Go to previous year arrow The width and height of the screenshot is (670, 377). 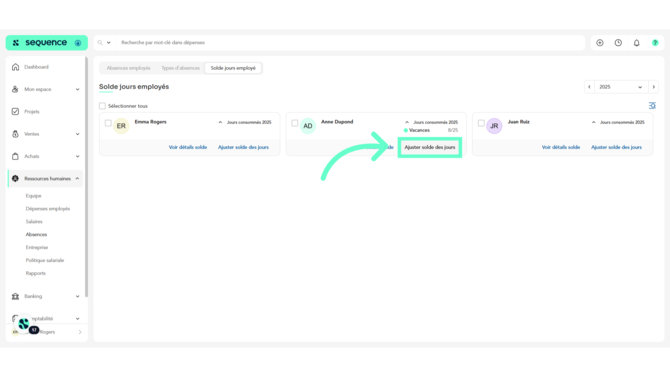click(x=589, y=87)
